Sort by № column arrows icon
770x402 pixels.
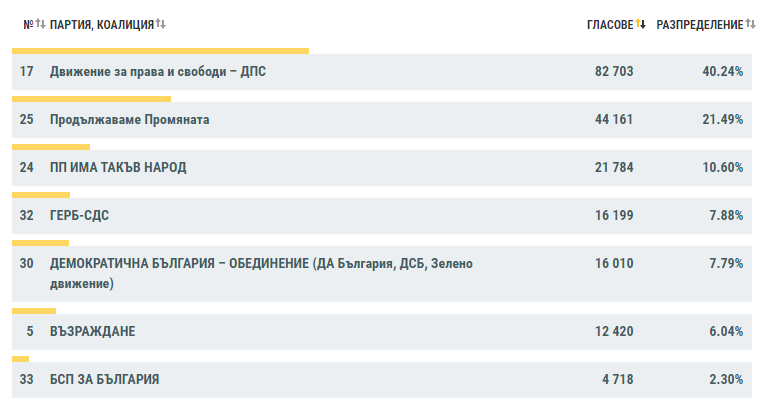pyautogui.click(x=40, y=24)
